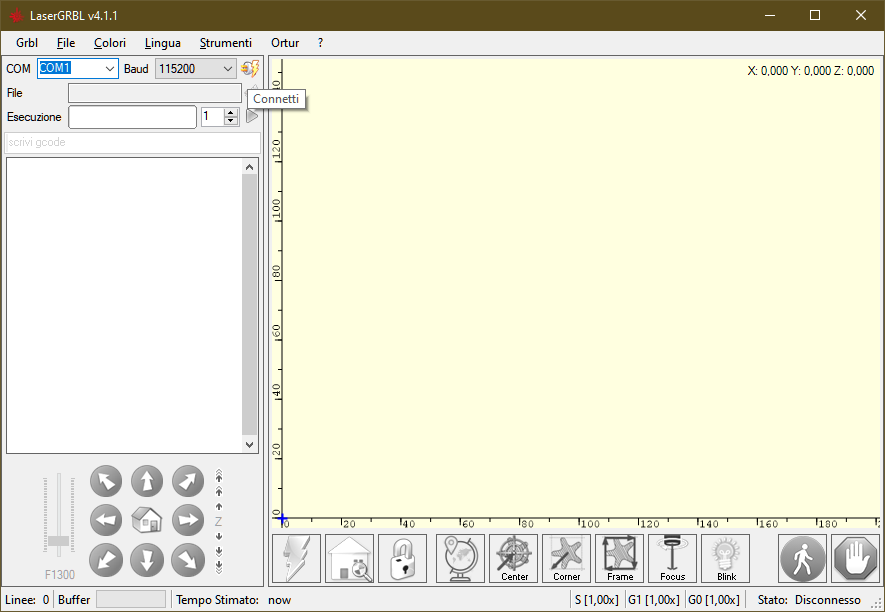
Task: Click the Center button
Action: coord(514,558)
